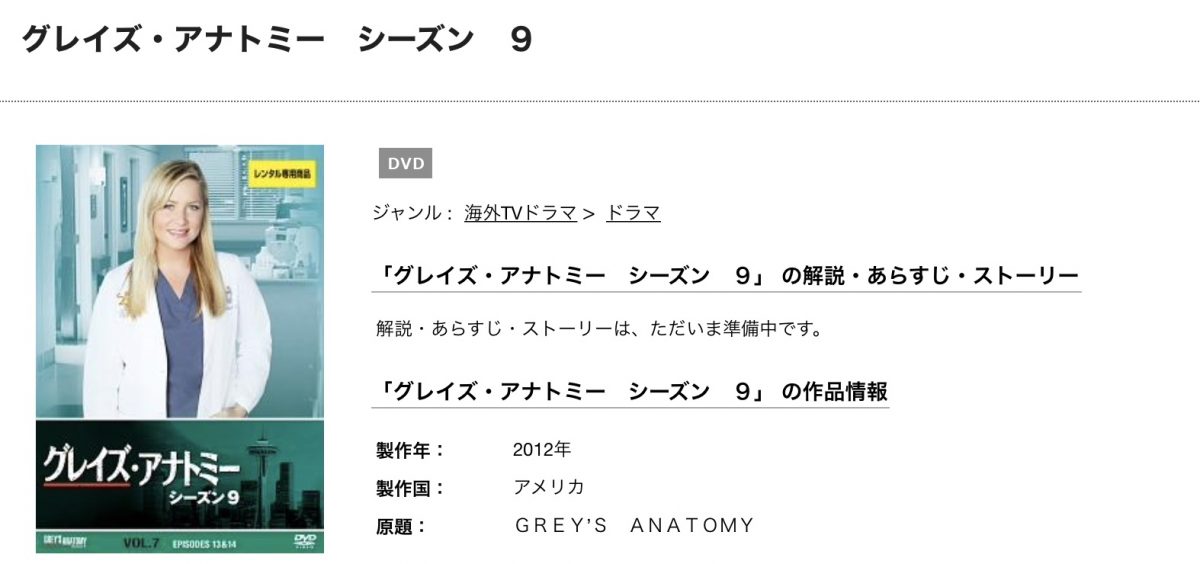The image size is (1200, 564).
Task: Open the 海外TVドラマ genre link
Action: (x=521, y=213)
